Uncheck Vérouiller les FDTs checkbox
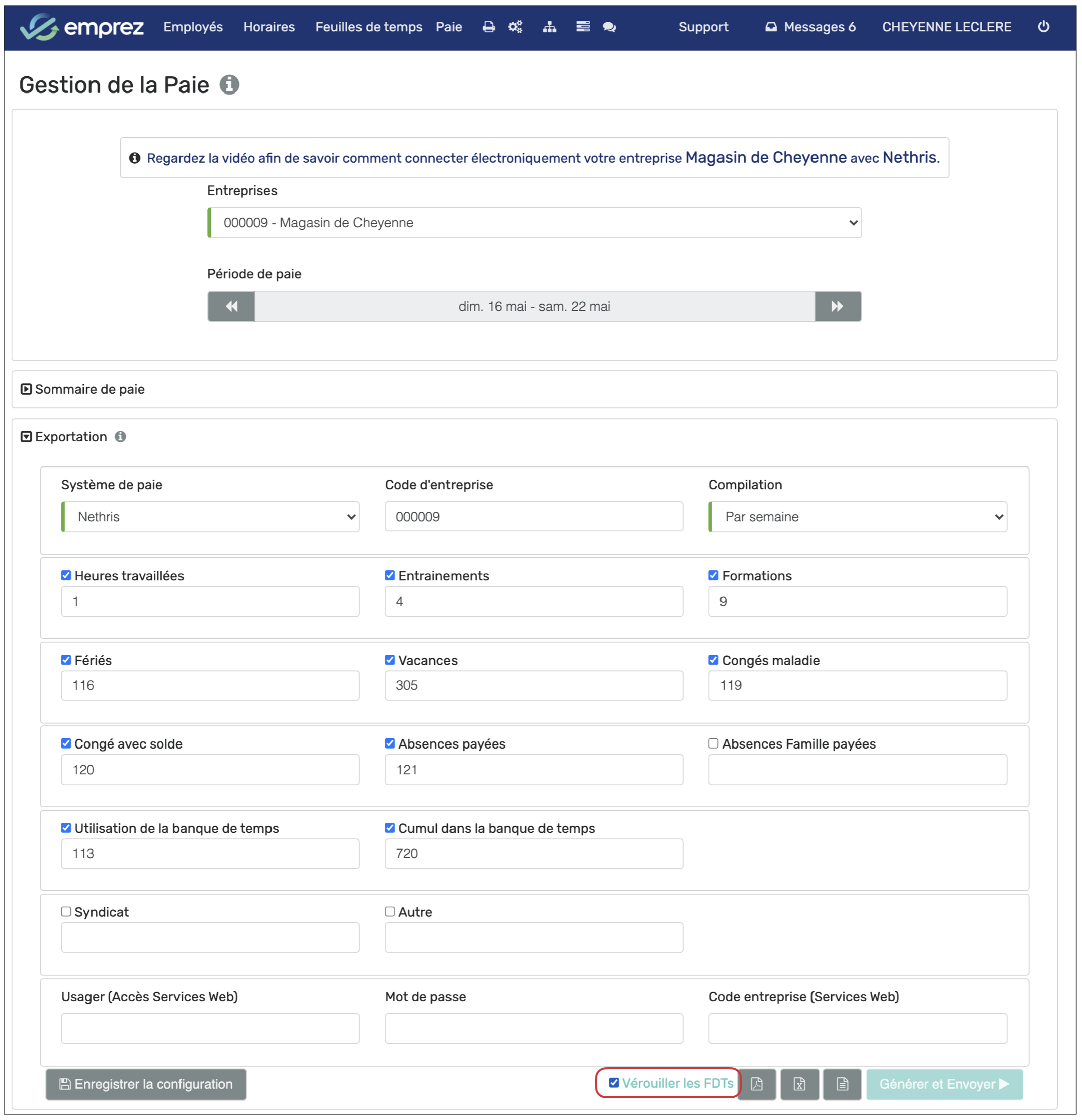This screenshot has height=1120, width=1082. (x=614, y=1083)
